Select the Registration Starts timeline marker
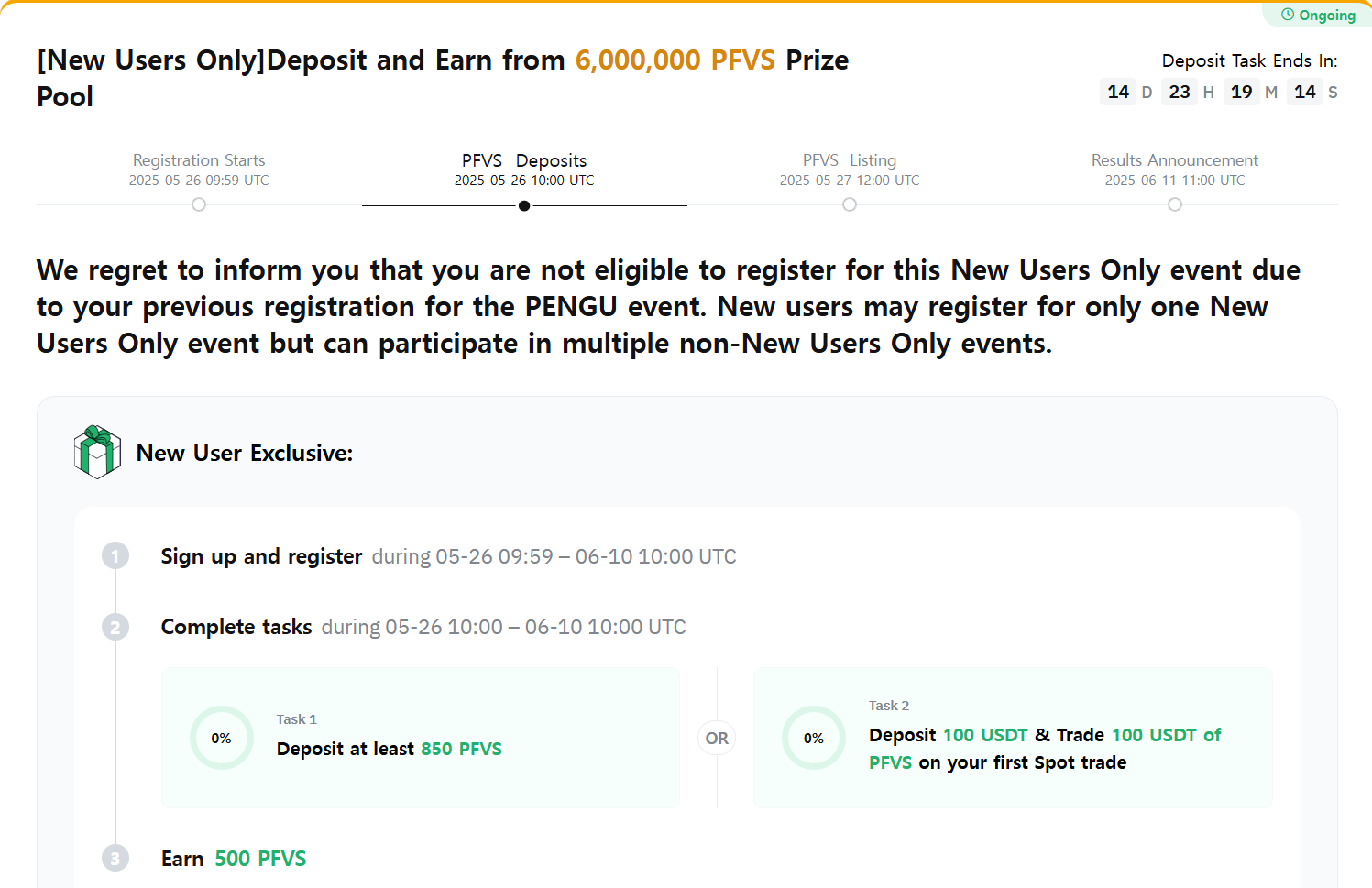 pos(199,204)
